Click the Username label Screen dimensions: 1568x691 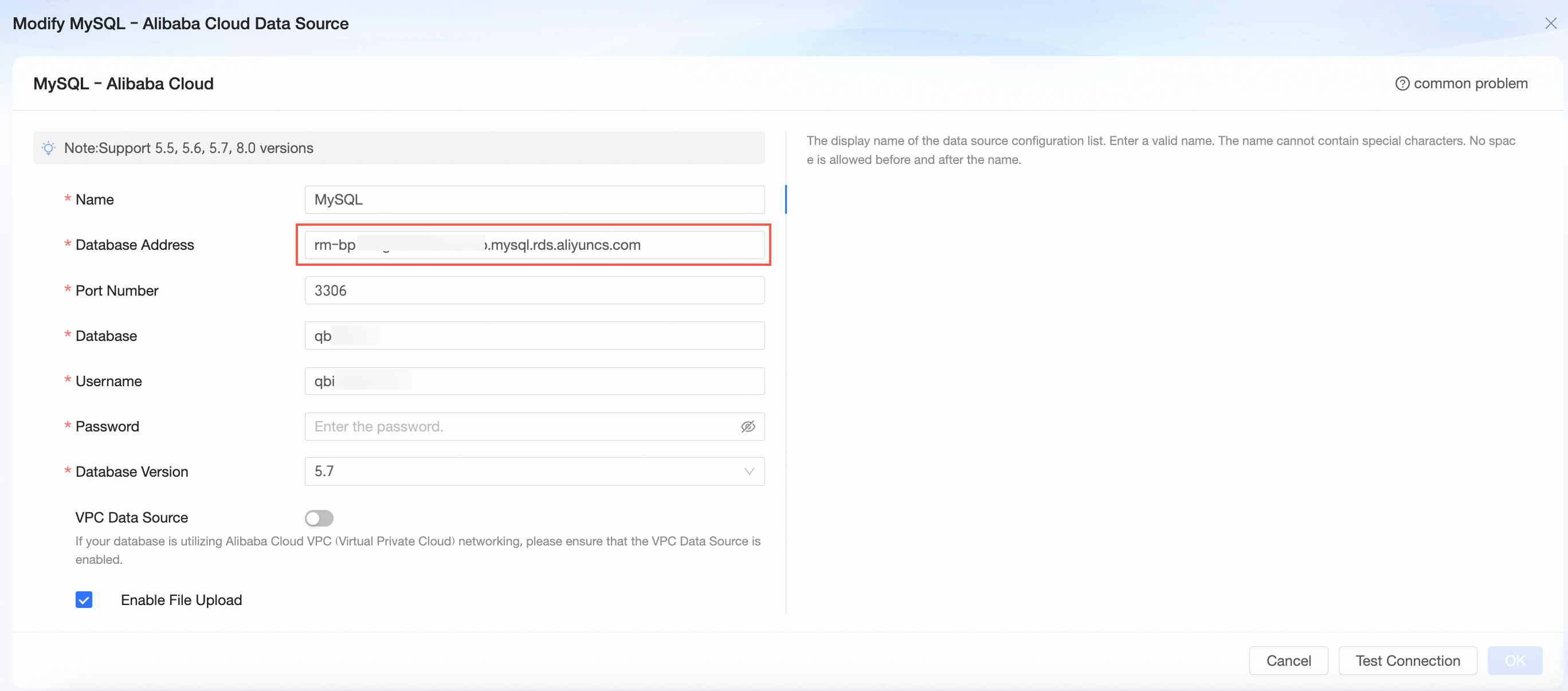point(108,381)
